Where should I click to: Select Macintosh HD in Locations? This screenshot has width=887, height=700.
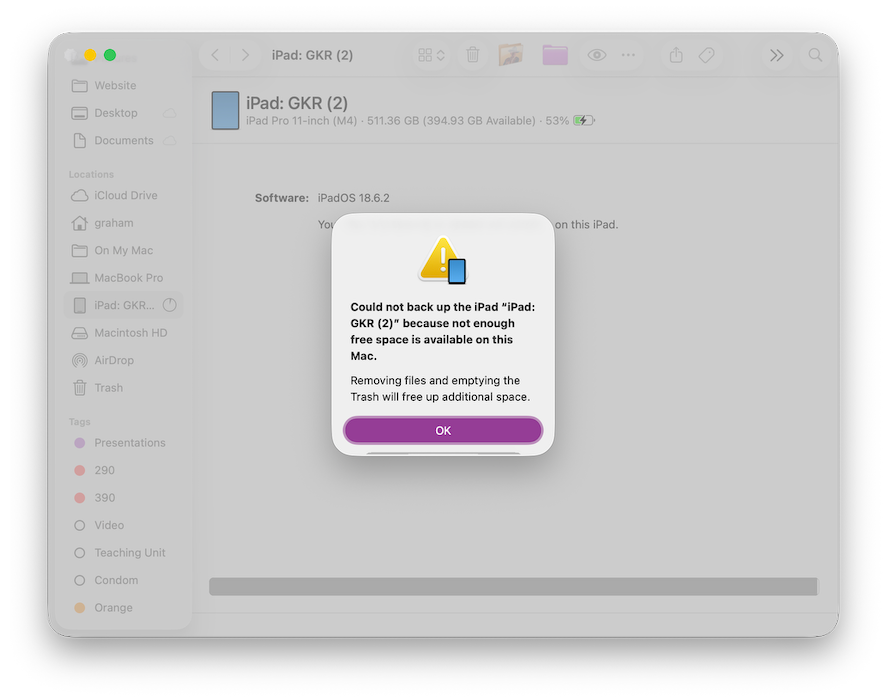point(130,333)
